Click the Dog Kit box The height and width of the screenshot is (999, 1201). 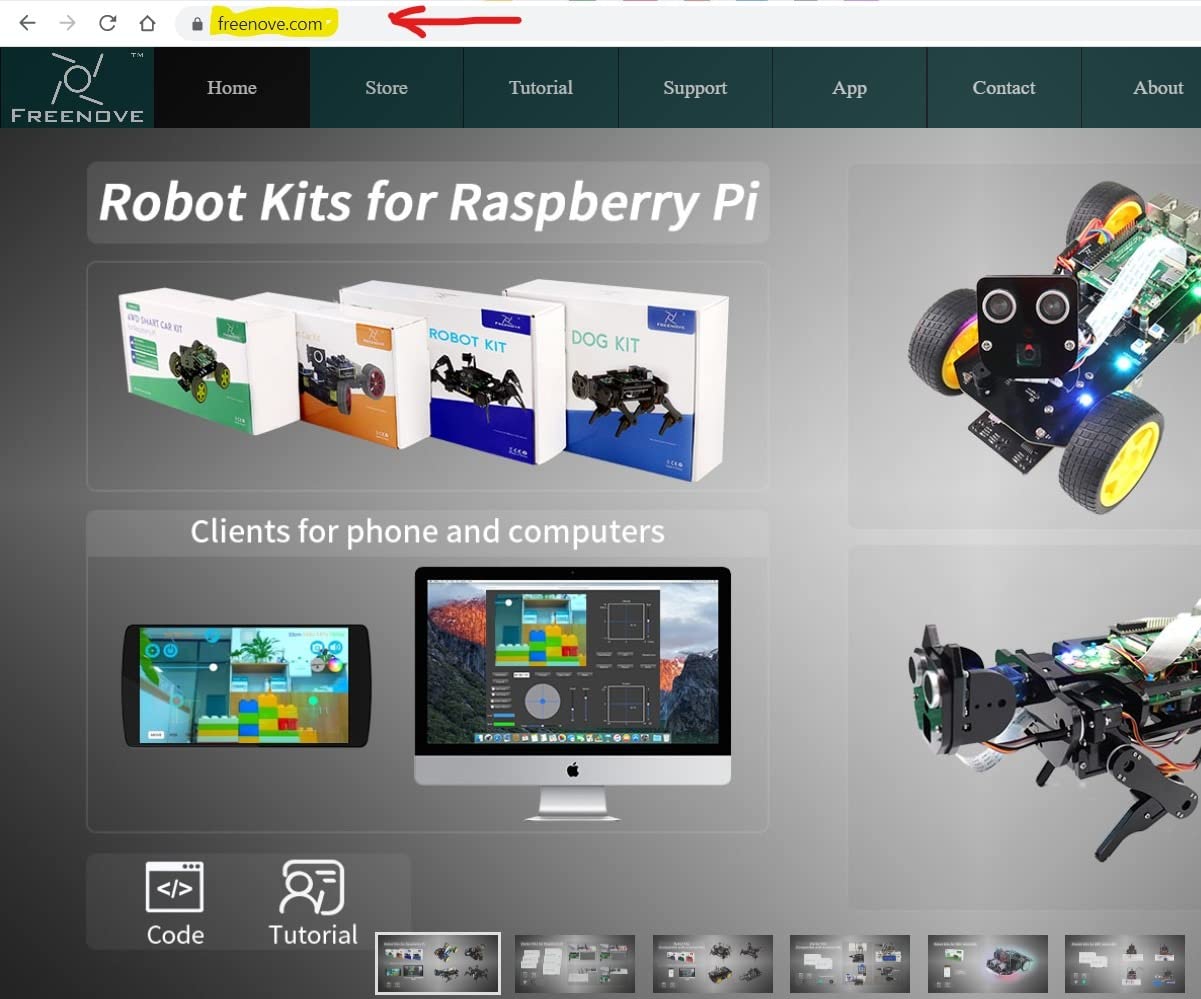[645, 380]
